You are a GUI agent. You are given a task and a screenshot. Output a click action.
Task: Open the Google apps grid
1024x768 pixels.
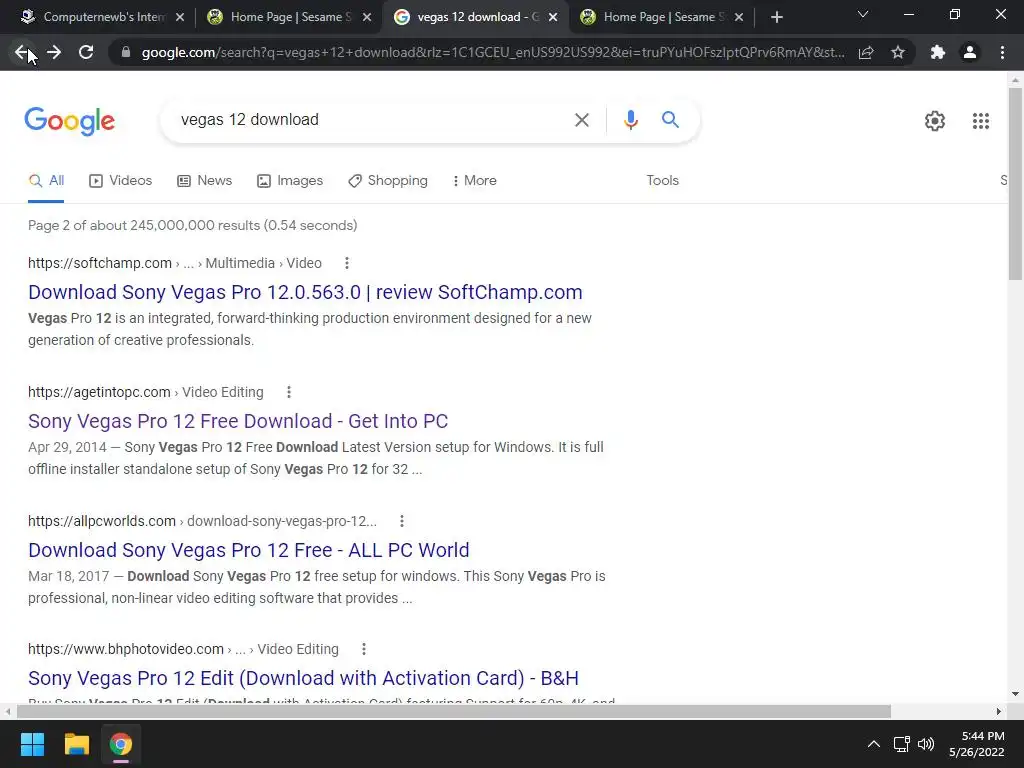[980, 121]
